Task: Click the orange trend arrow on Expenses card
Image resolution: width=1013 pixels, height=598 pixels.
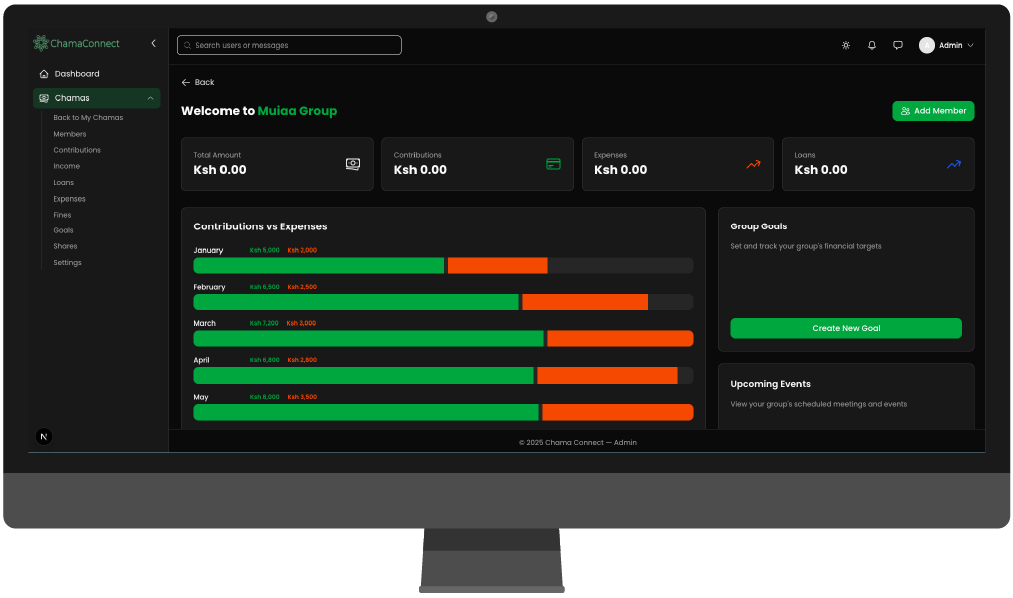Action: pos(752,163)
